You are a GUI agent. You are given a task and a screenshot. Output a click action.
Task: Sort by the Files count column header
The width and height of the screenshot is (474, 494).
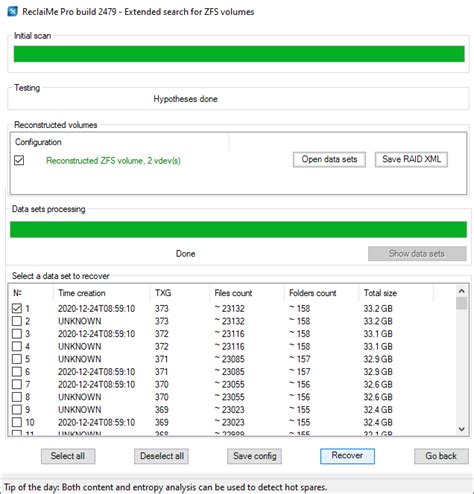point(247,293)
